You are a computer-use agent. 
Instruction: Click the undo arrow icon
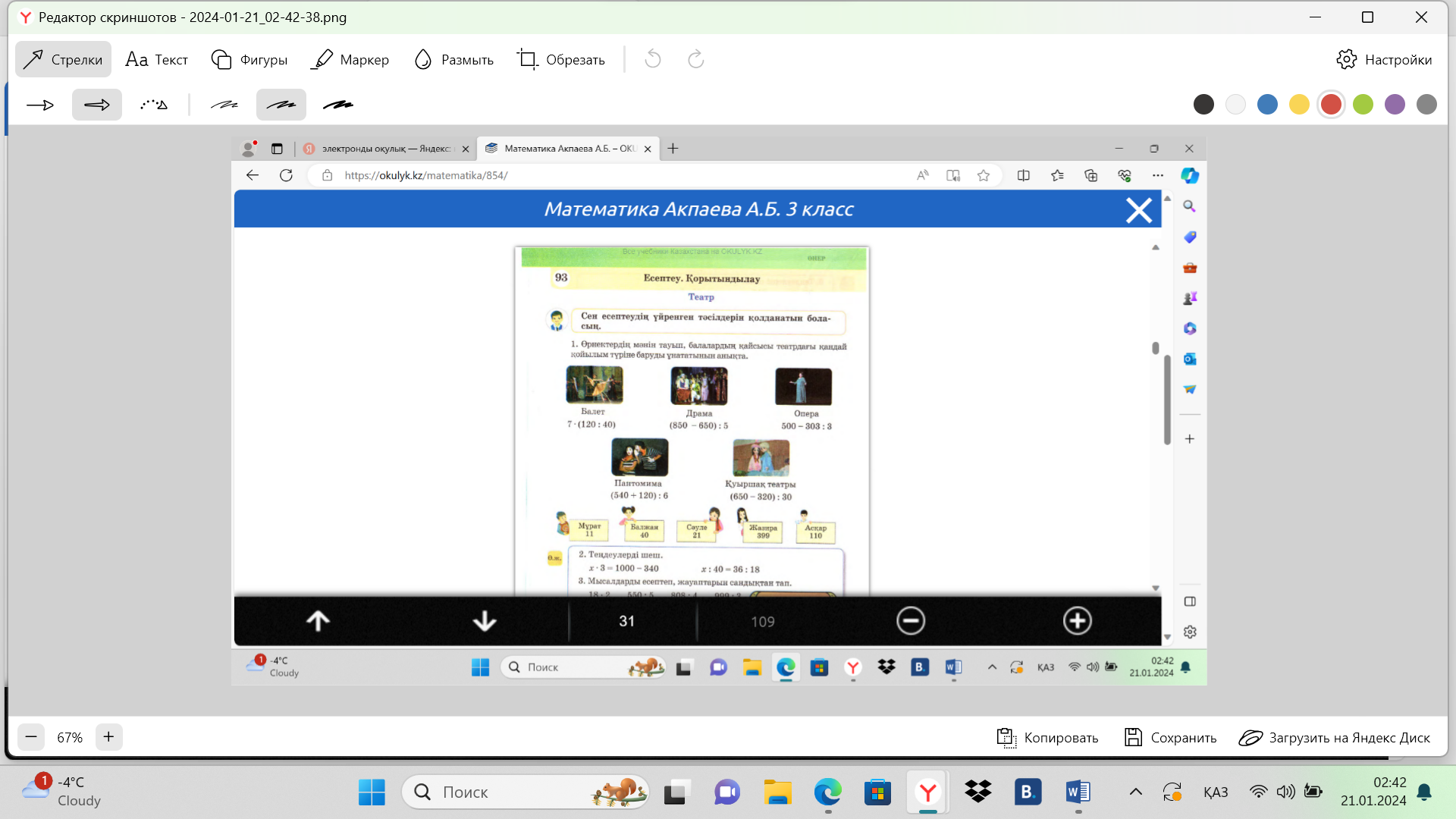(653, 59)
